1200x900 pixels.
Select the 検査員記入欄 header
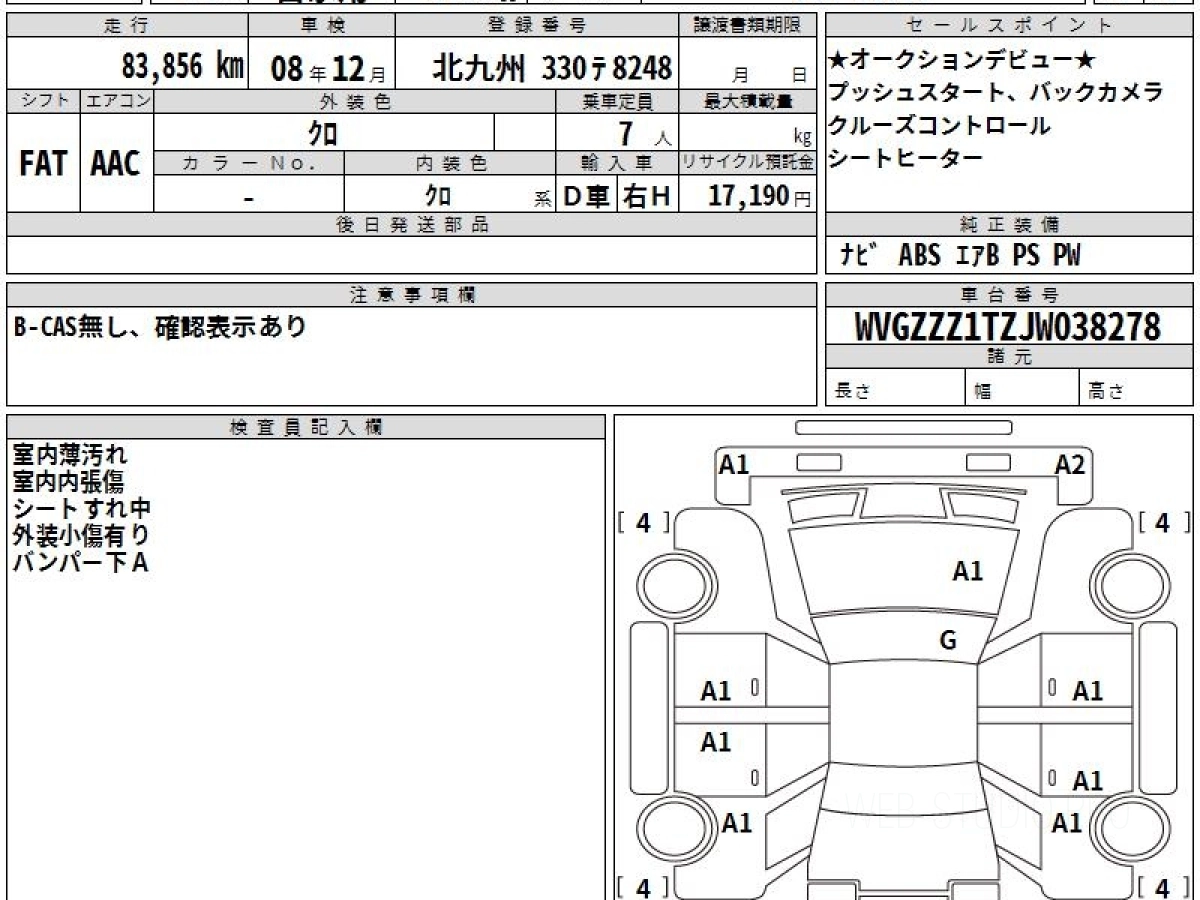point(306,426)
